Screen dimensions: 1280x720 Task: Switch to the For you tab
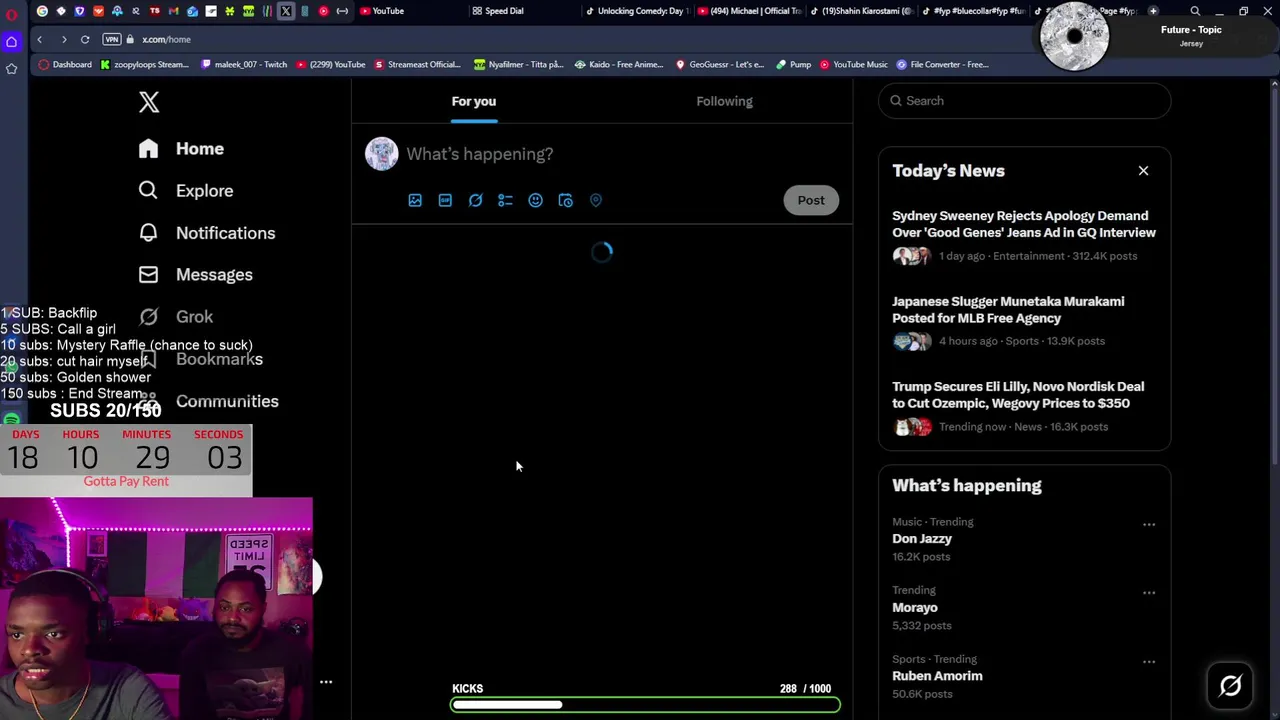point(474,101)
